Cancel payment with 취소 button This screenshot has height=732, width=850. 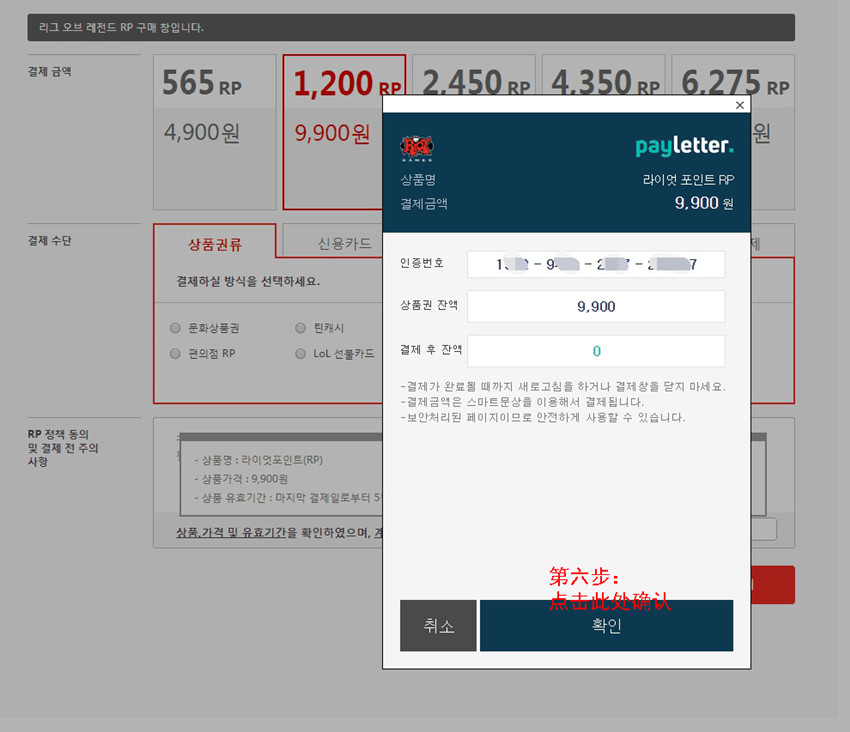438,625
